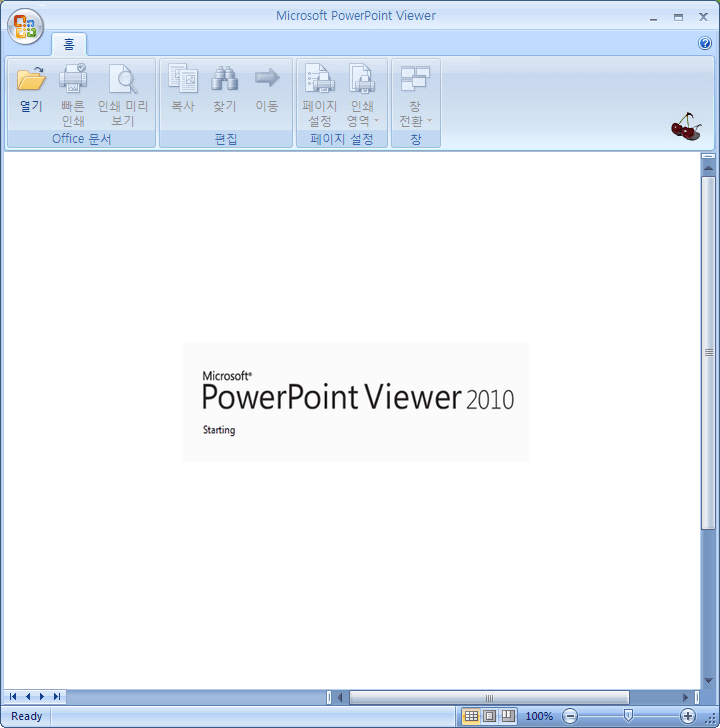
Task: Maximize the PowerPoint Viewer window
Action: click(678, 18)
